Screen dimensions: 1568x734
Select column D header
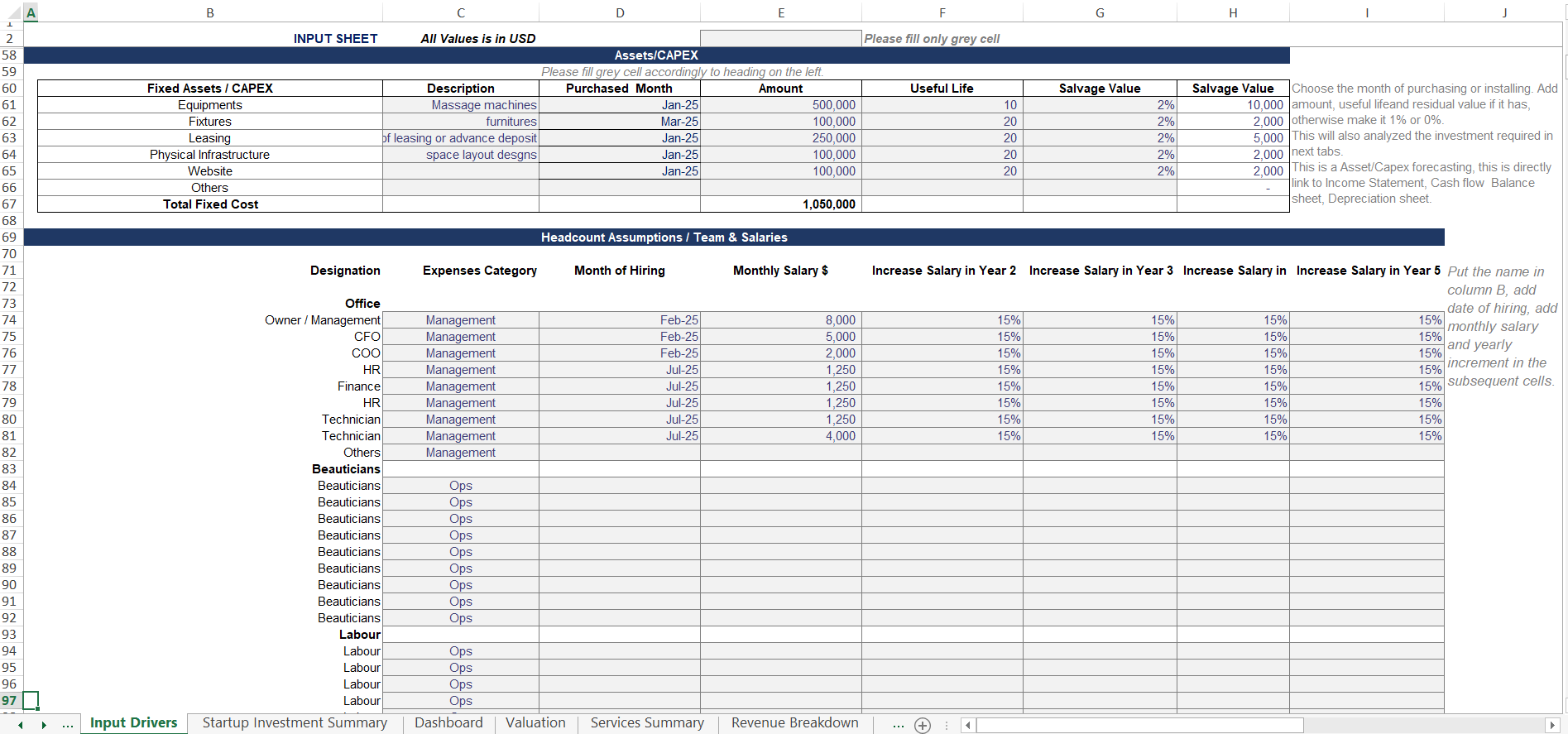pos(620,12)
